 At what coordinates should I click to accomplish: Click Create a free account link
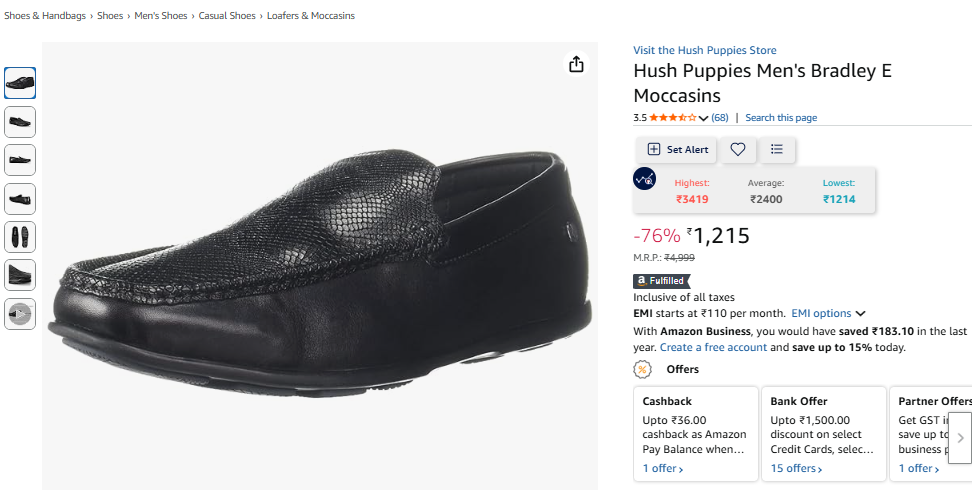click(713, 347)
